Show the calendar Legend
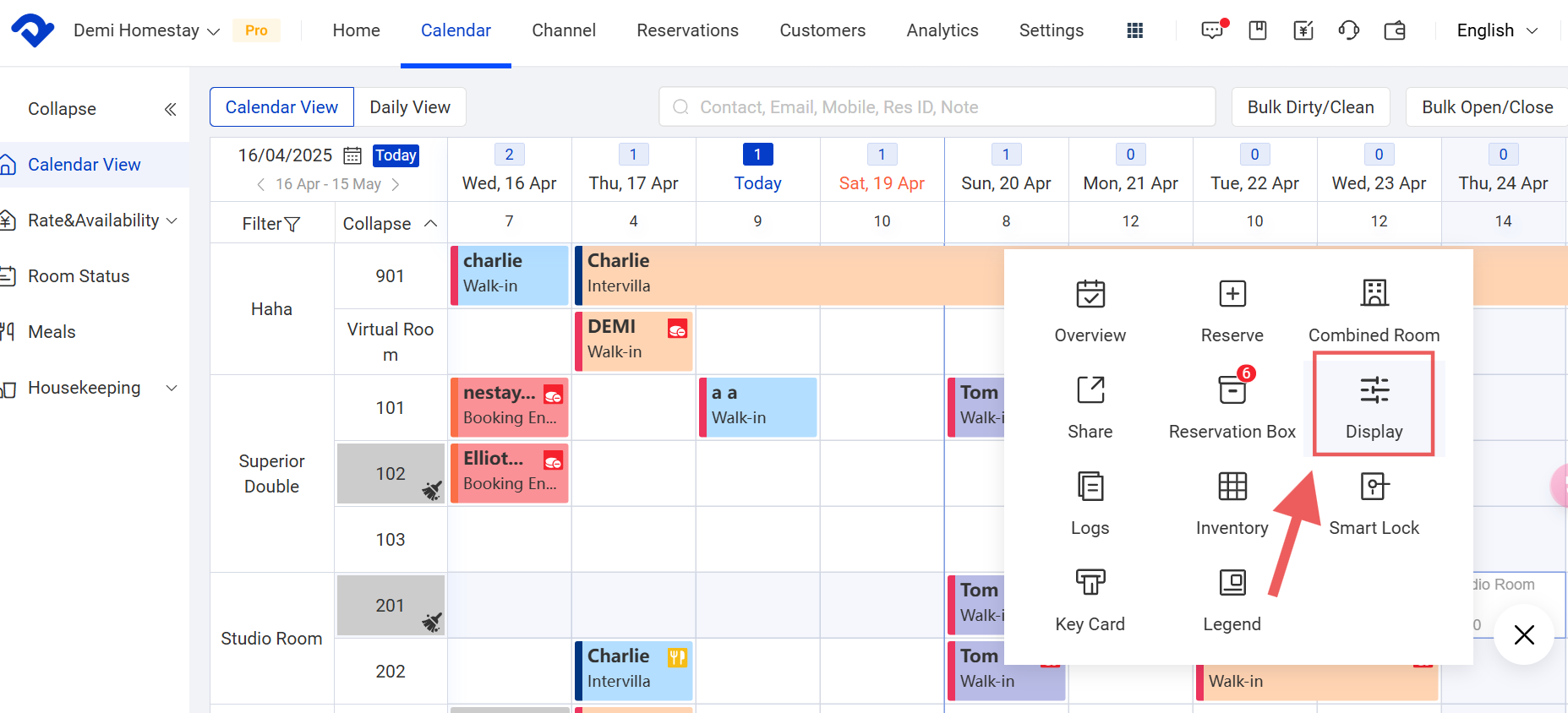 pyautogui.click(x=1232, y=584)
